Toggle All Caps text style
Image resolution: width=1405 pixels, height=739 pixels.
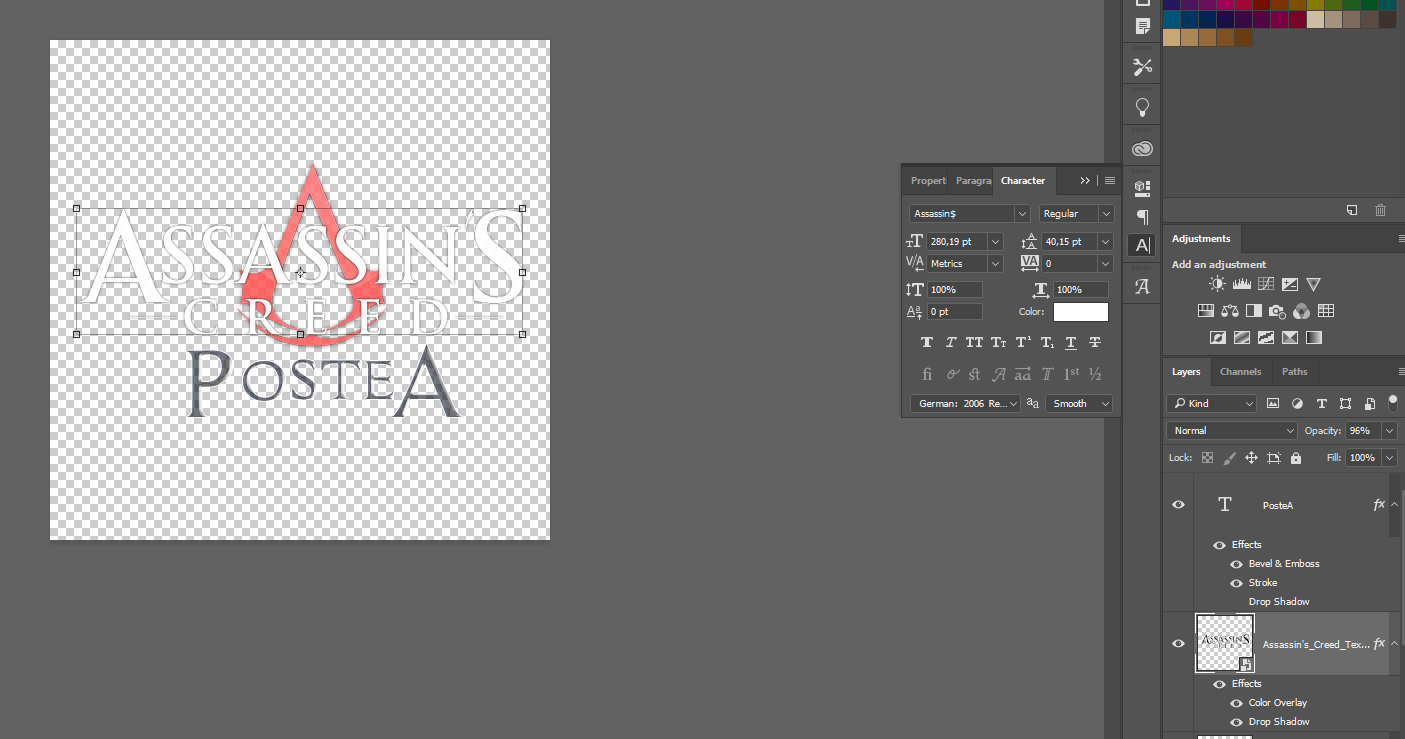point(975,343)
